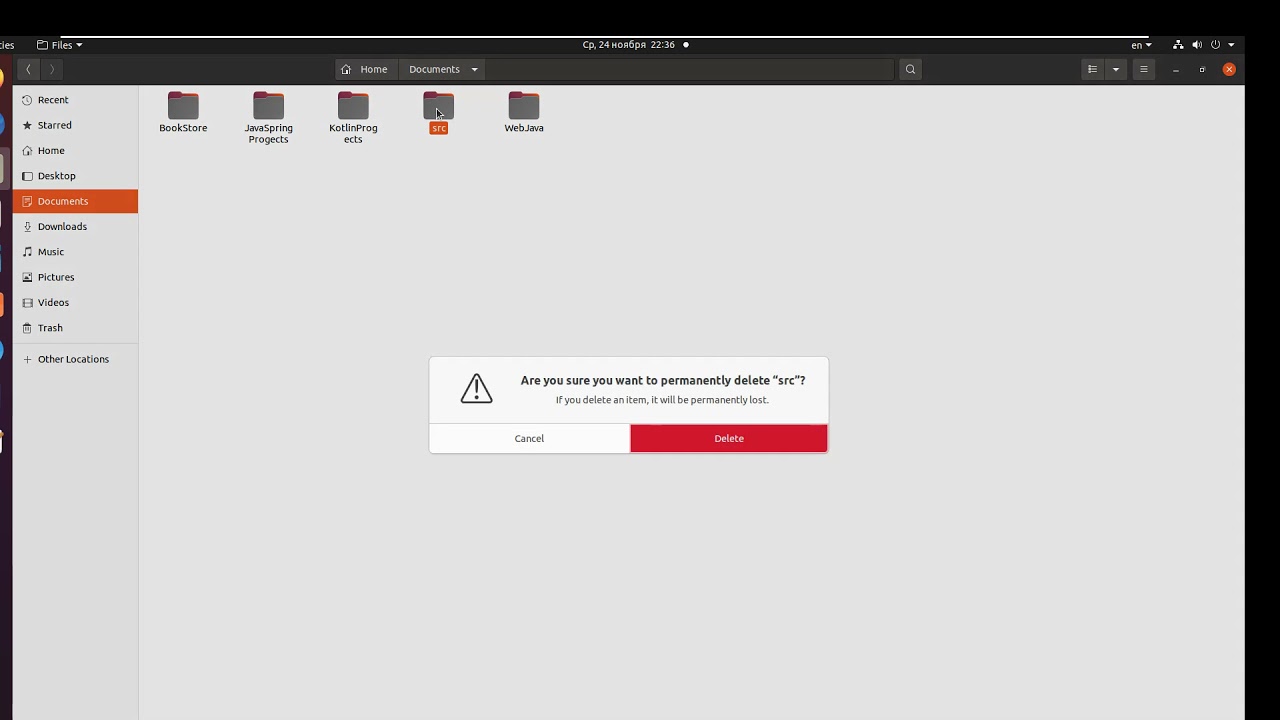The image size is (1280, 720).
Task: Click the Pictures icon in sidebar
Action: (27, 277)
